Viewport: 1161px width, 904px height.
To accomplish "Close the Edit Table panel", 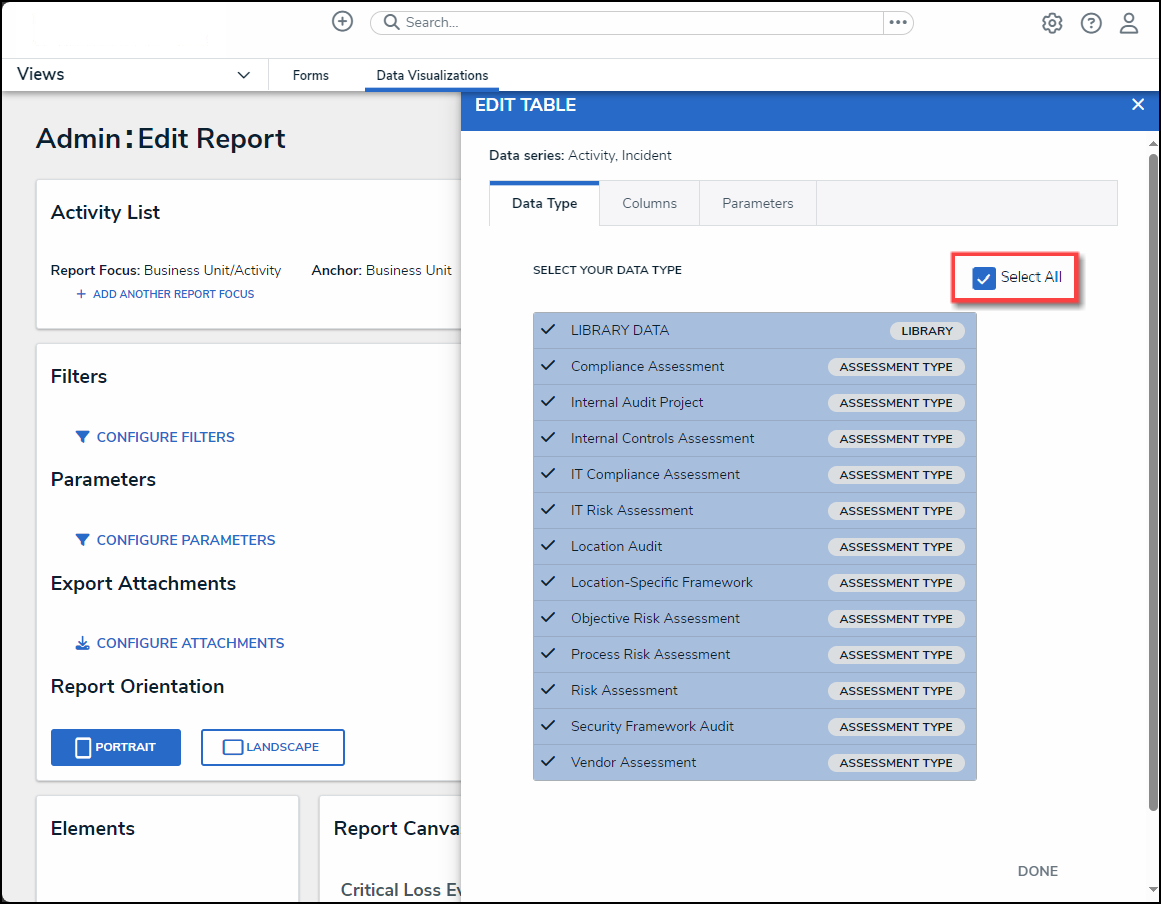I will pos(1137,105).
